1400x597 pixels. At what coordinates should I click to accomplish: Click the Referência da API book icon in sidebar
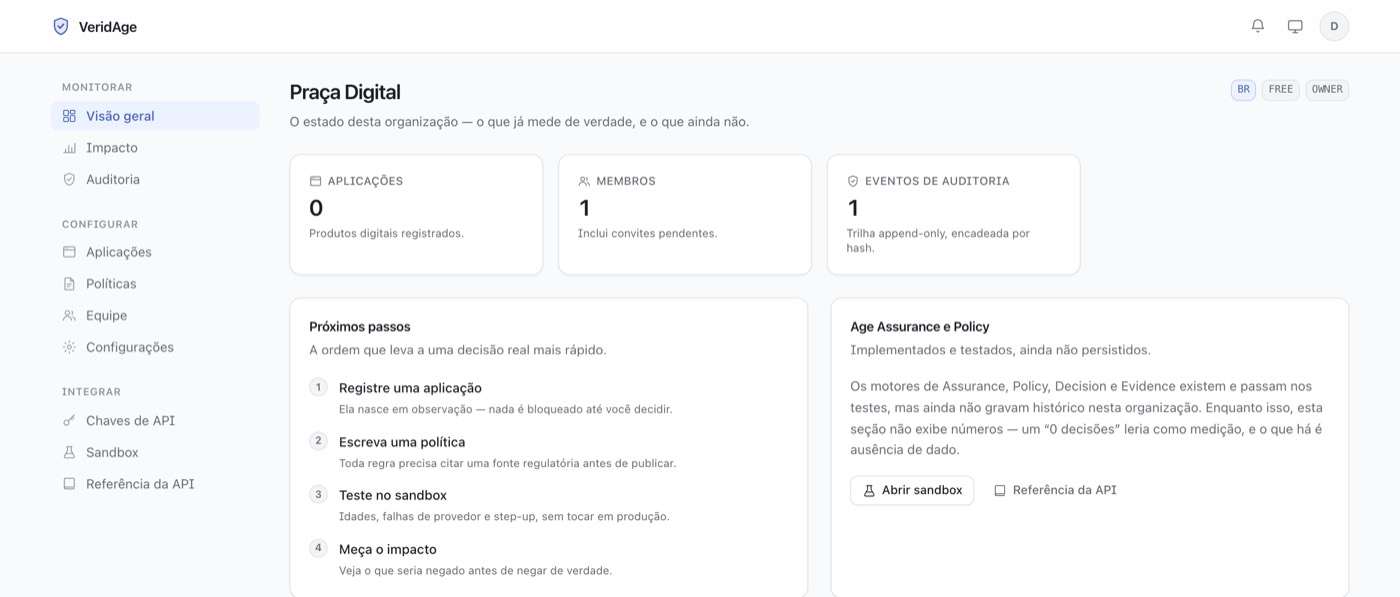69,484
